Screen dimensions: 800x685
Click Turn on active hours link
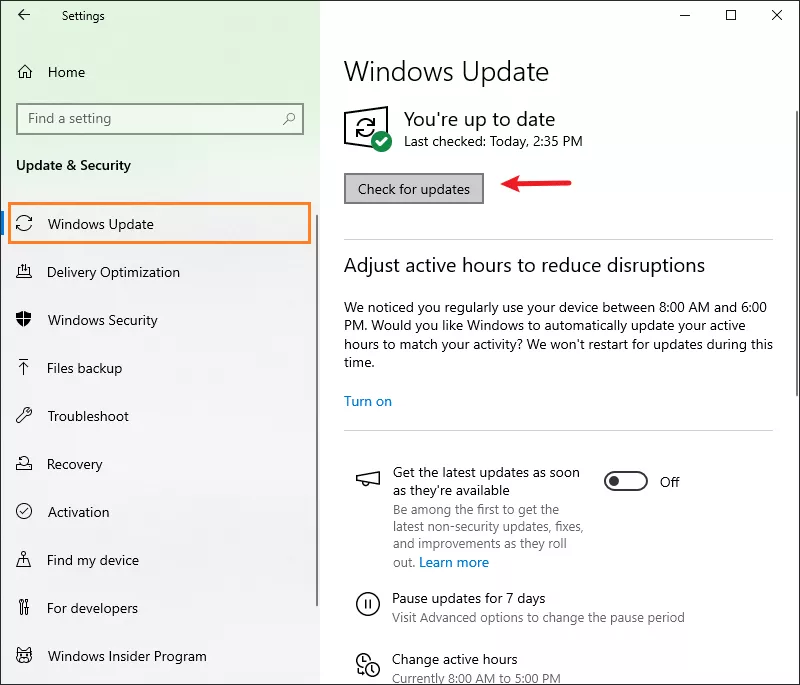tap(368, 401)
